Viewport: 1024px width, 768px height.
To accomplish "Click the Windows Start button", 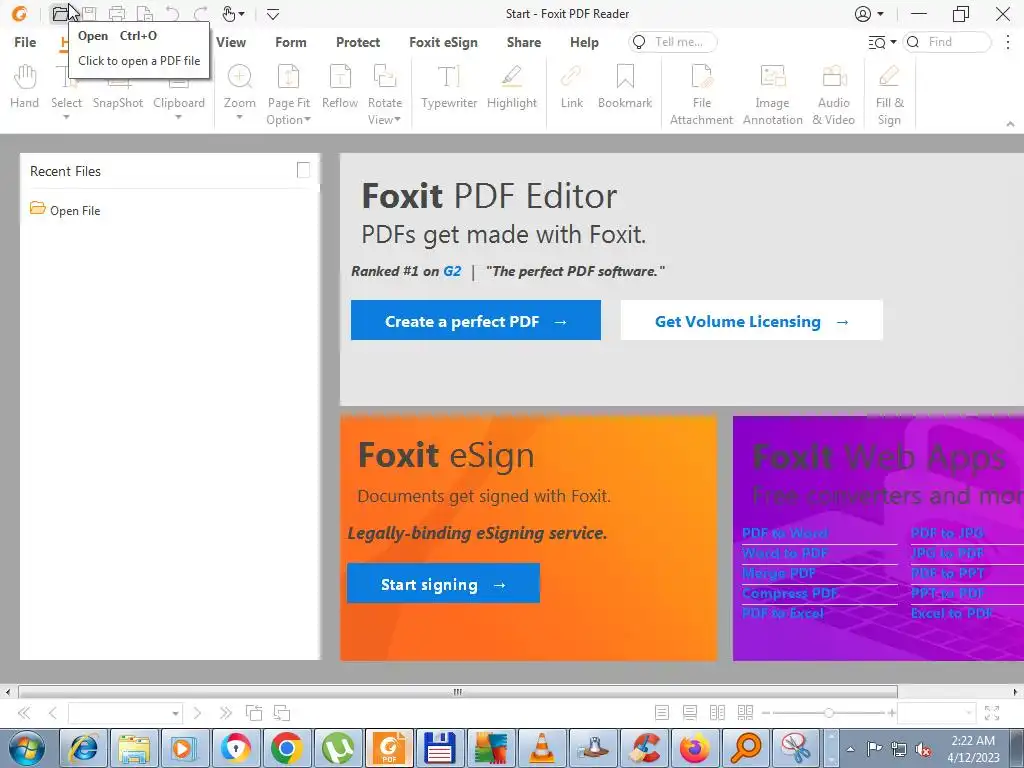I will point(25,748).
